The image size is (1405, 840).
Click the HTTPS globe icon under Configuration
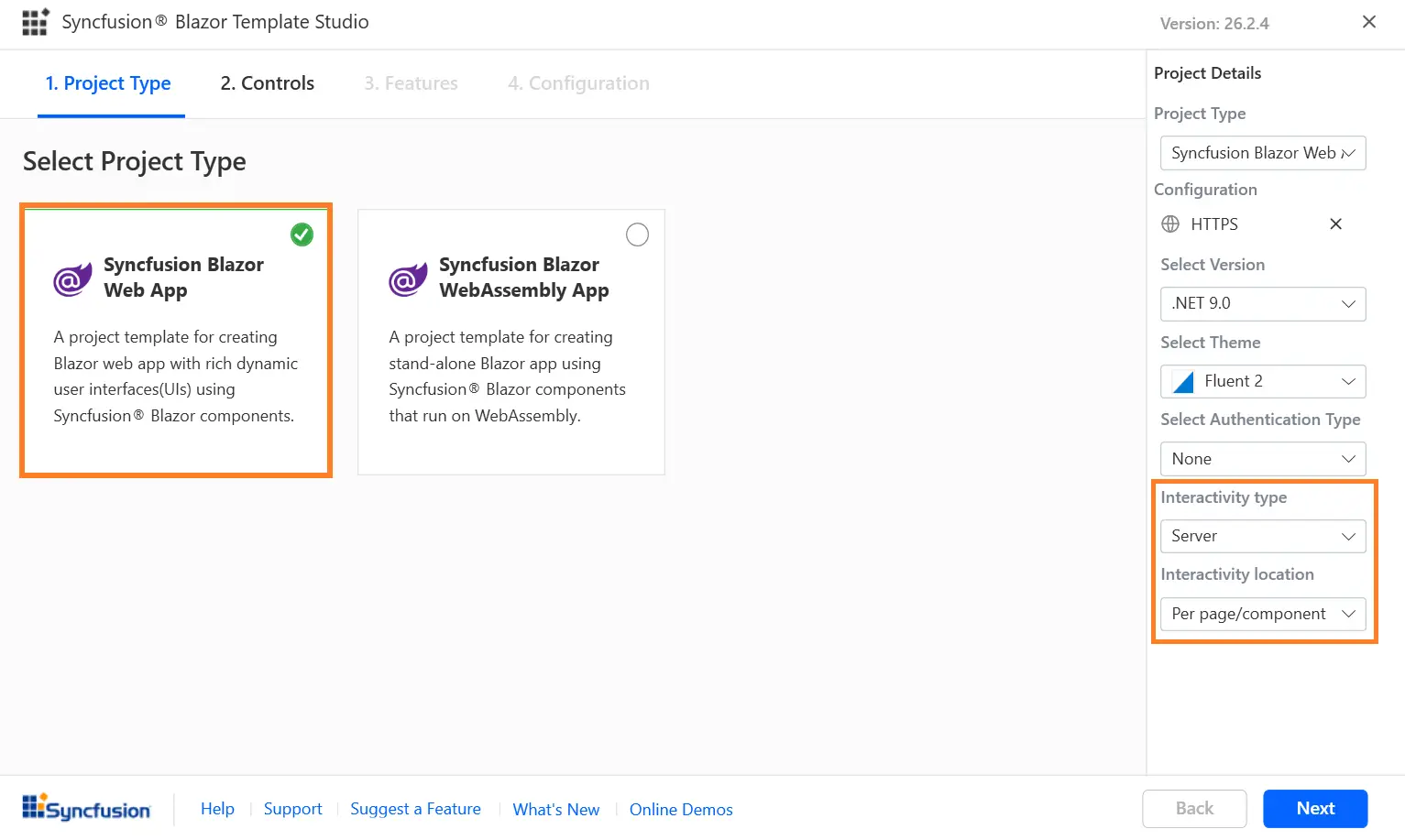(1169, 224)
